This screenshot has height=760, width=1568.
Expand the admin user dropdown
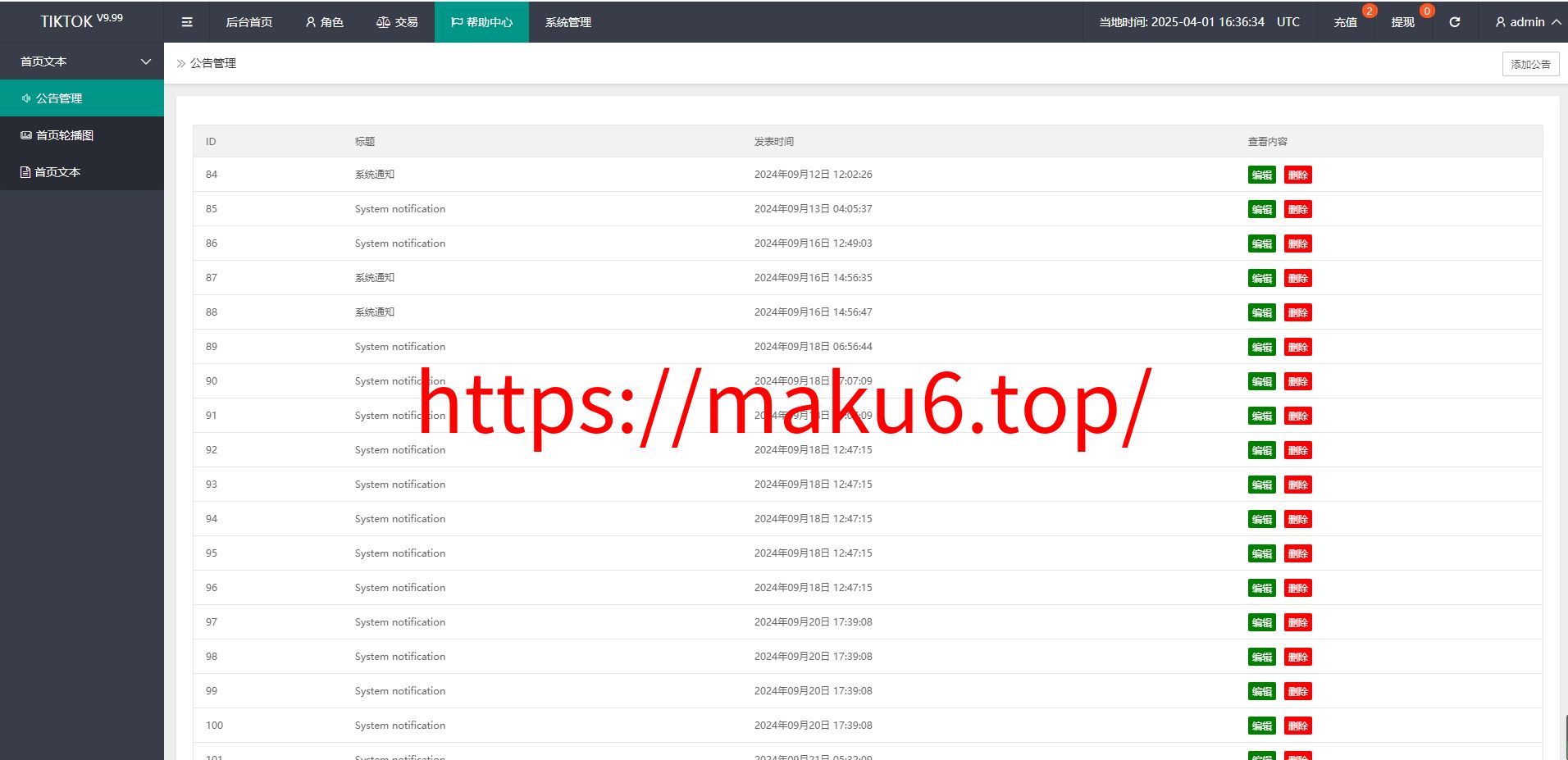(1528, 22)
